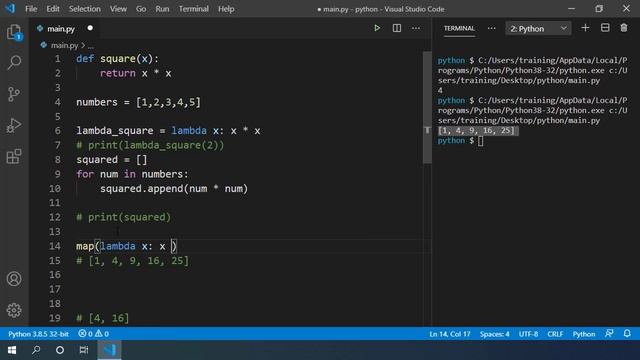Change indentation via Spaces: 4
This screenshot has height=360, width=640.
pyautogui.click(x=494, y=334)
